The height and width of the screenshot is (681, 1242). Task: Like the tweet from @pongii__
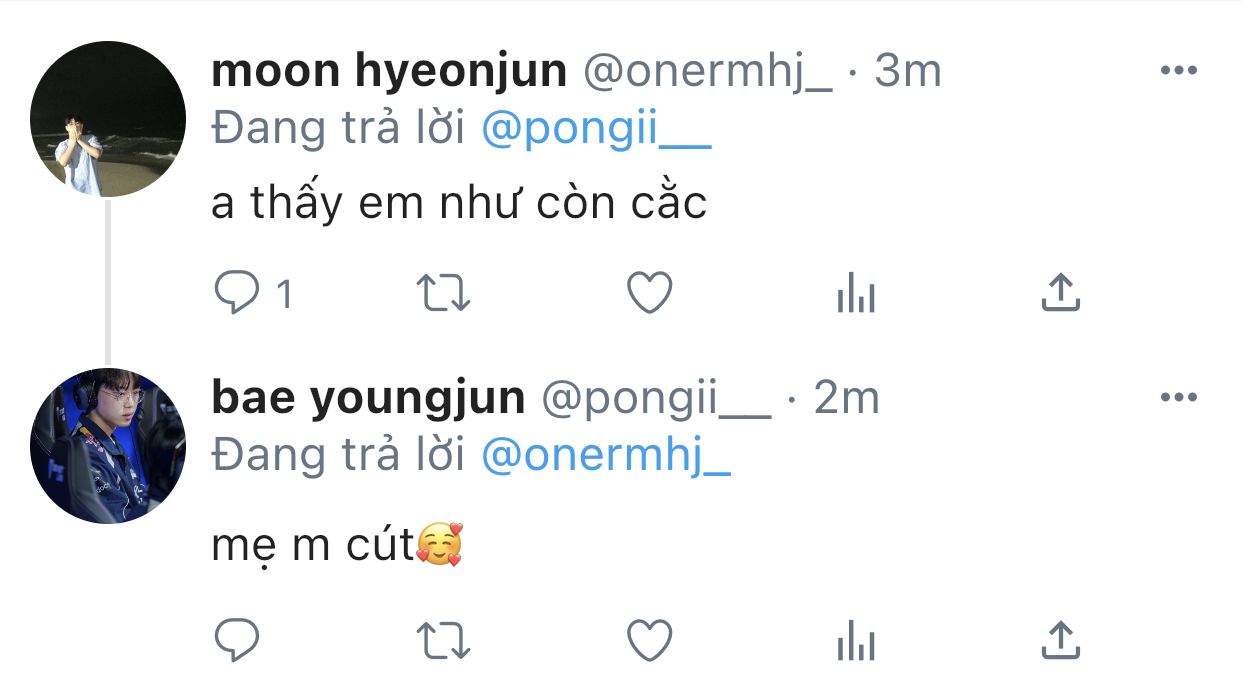pyautogui.click(x=649, y=639)
